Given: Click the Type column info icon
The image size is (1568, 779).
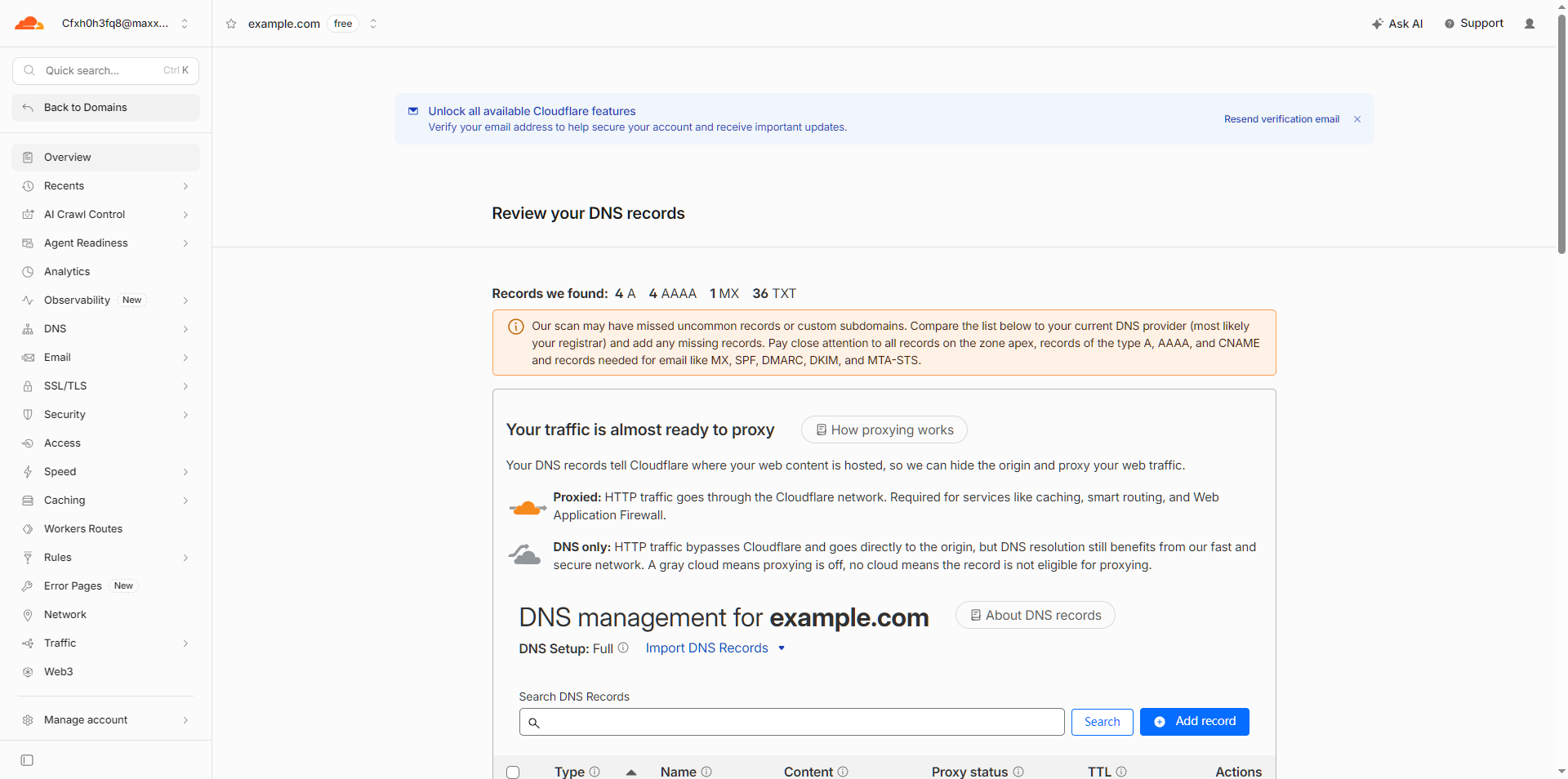Looking at the screenshot, I should tap(595, 772).
